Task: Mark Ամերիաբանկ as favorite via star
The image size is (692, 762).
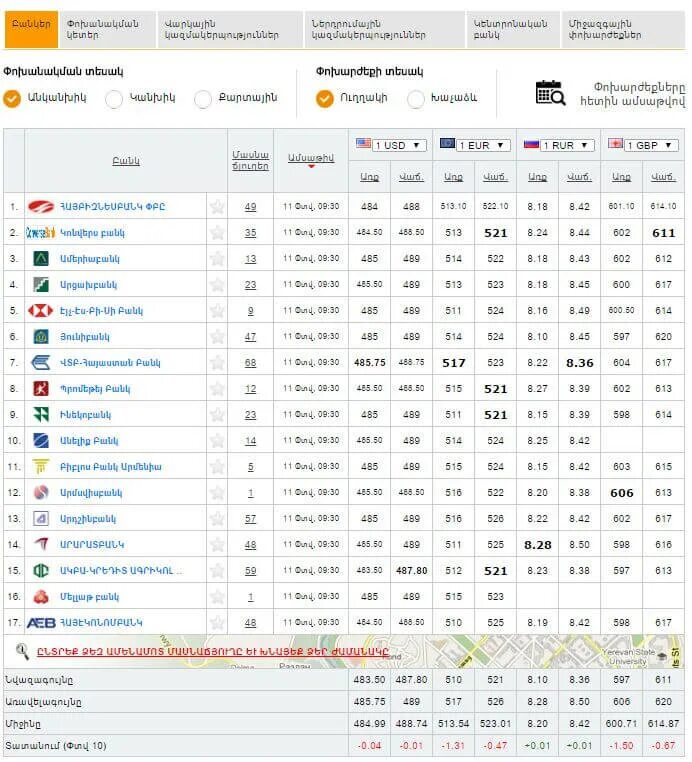Action: (217, 259)
